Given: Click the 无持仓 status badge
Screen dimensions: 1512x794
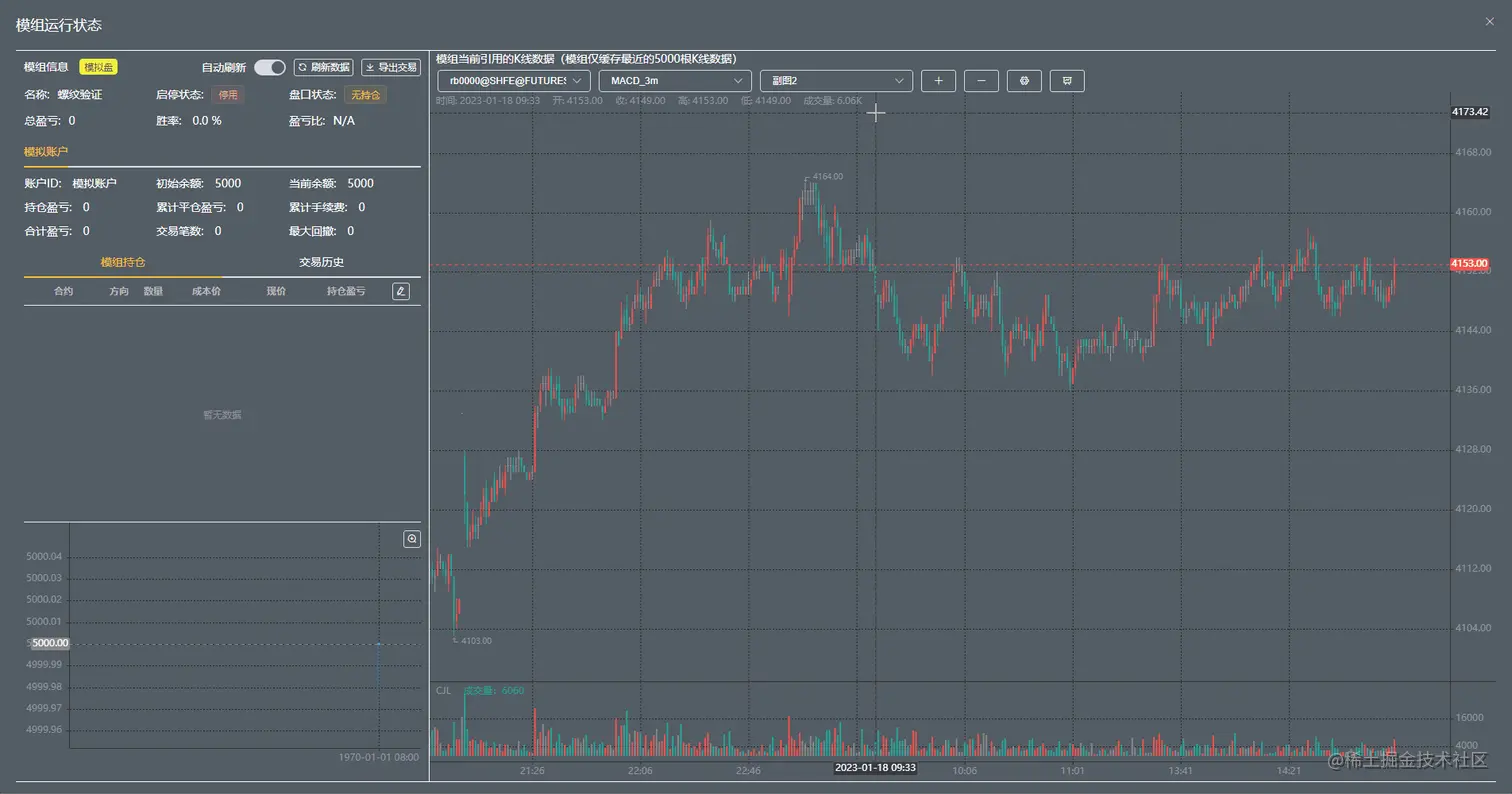Looking at the screenshot, I should coord(366,95).
